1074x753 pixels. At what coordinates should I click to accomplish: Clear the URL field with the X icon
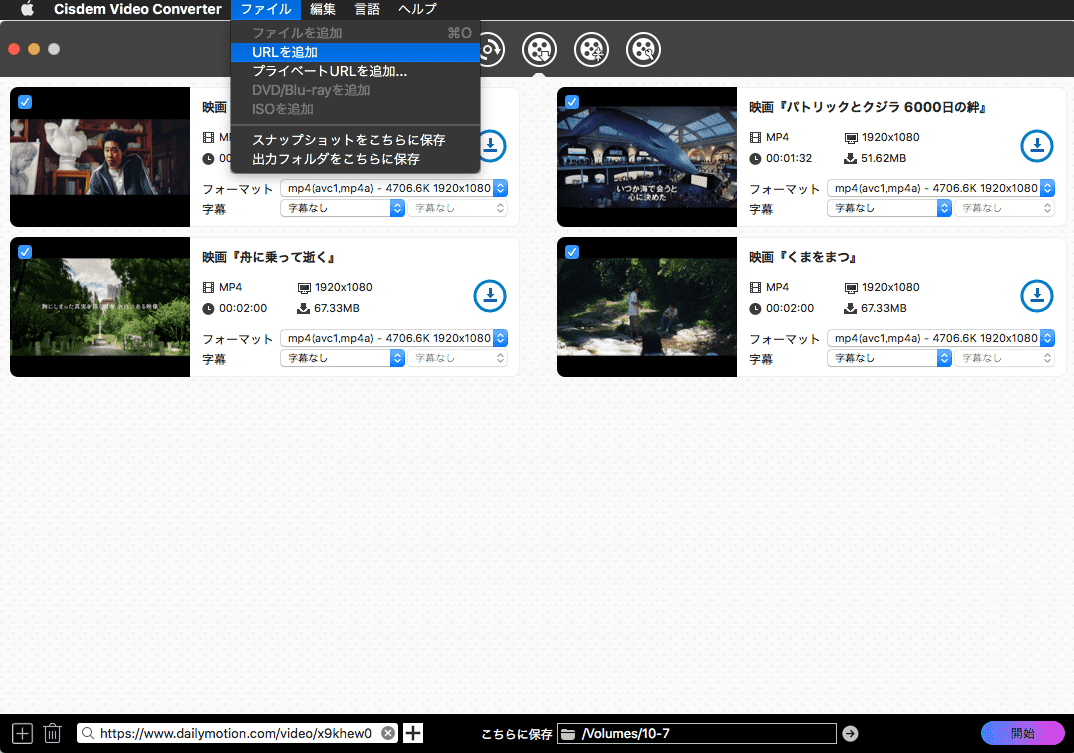388,733
